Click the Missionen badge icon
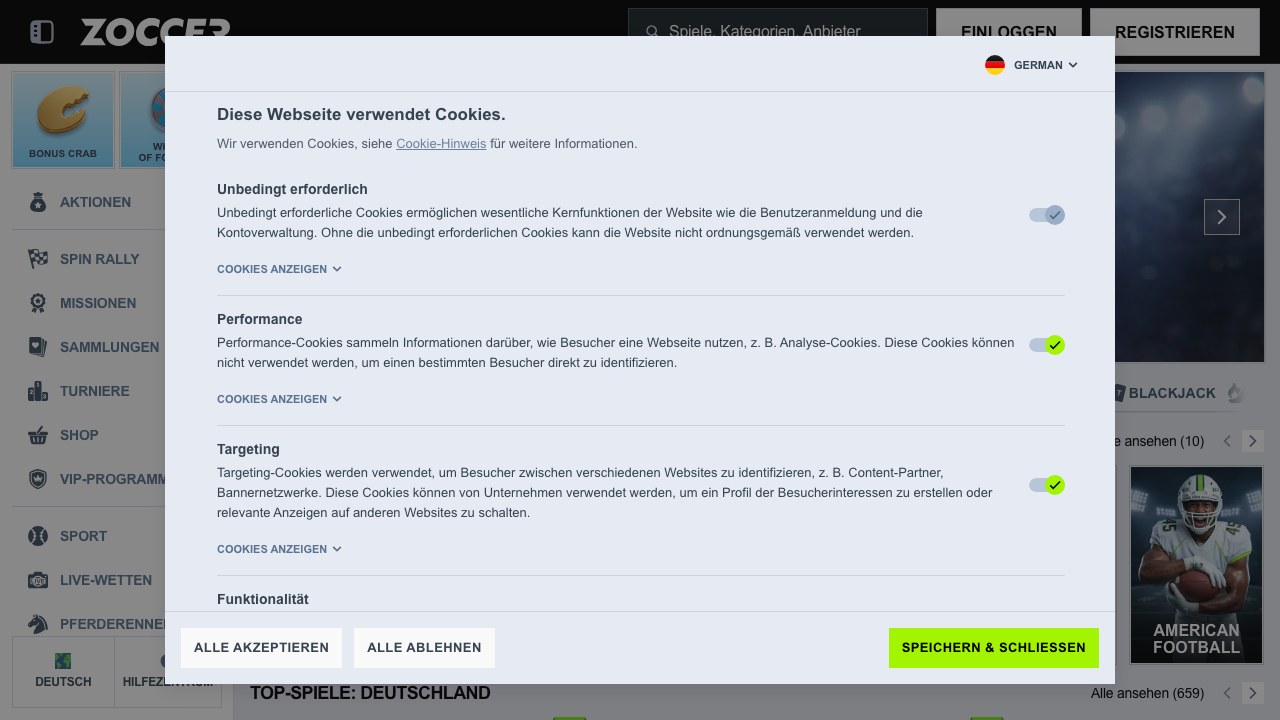The height and width of the screenshot is (720, 1280). [38, 303]
